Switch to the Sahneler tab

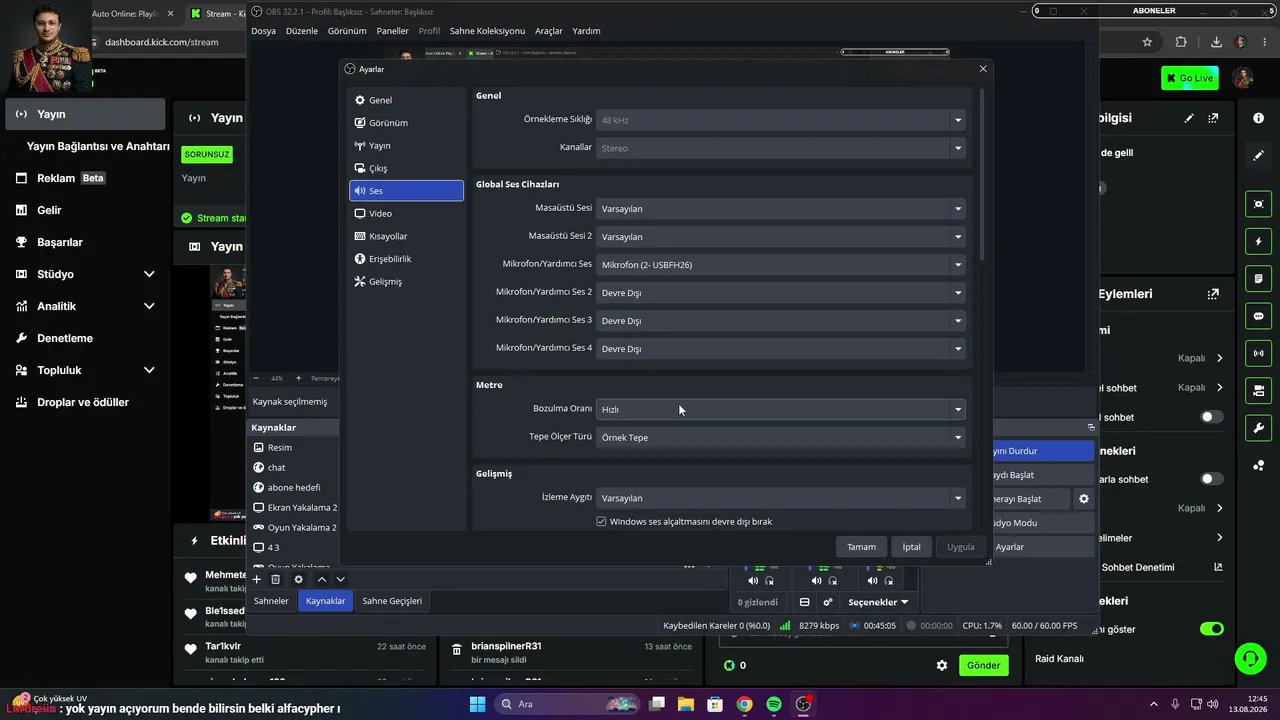point(271,601)
